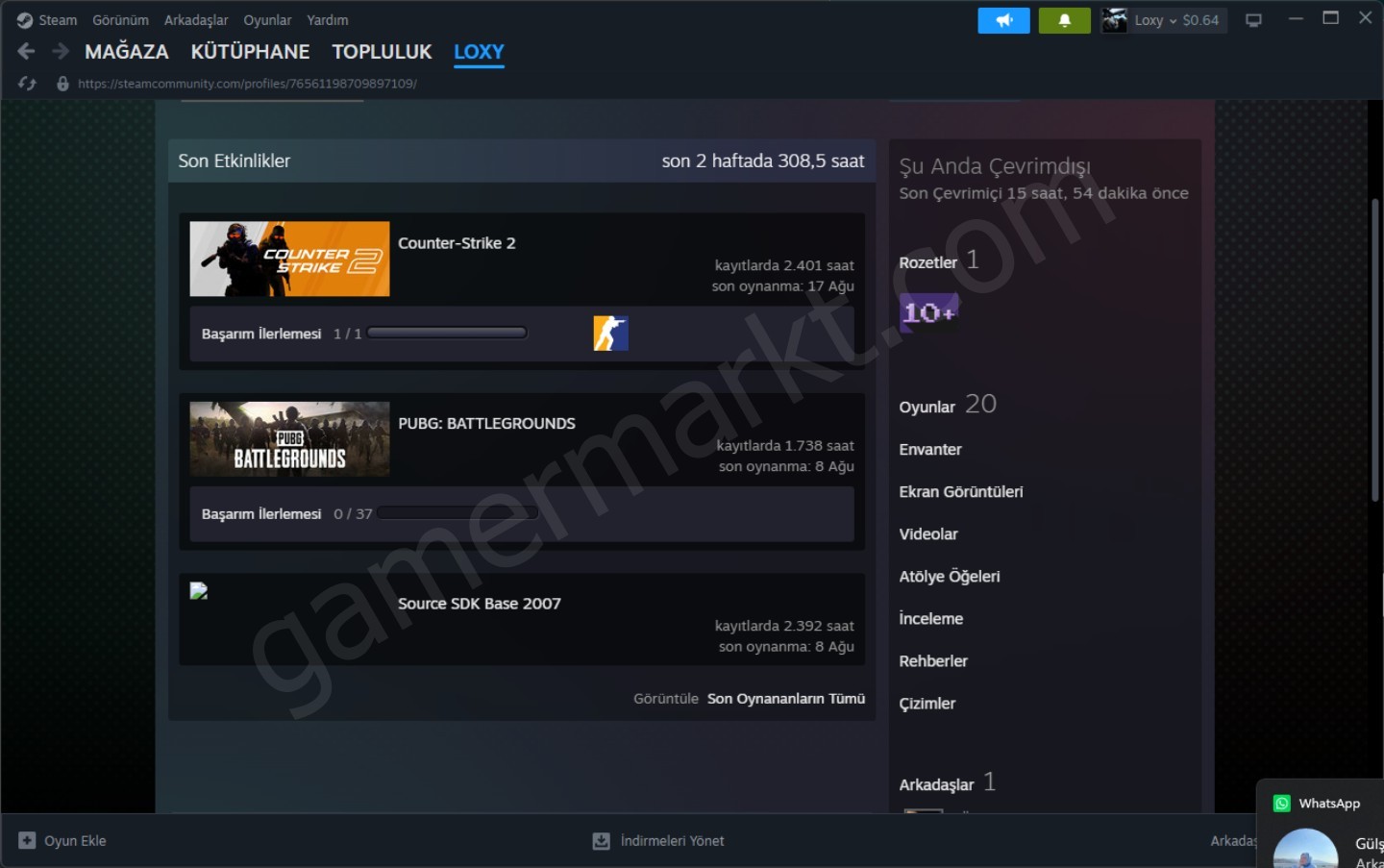Viewport: 1384px width, 868px height.
Task: Open the Counter-Strike 2 achievement icon
Action: coord(610,334)
